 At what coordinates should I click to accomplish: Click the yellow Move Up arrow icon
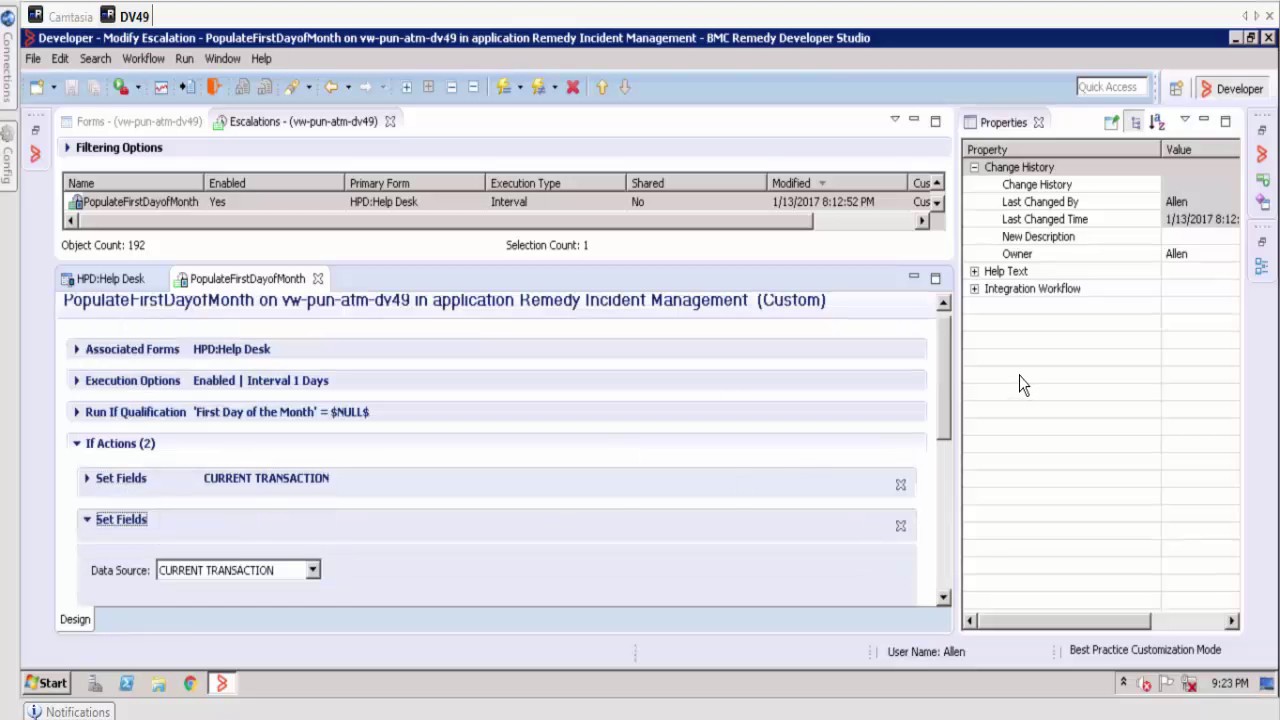coord(602,88)
